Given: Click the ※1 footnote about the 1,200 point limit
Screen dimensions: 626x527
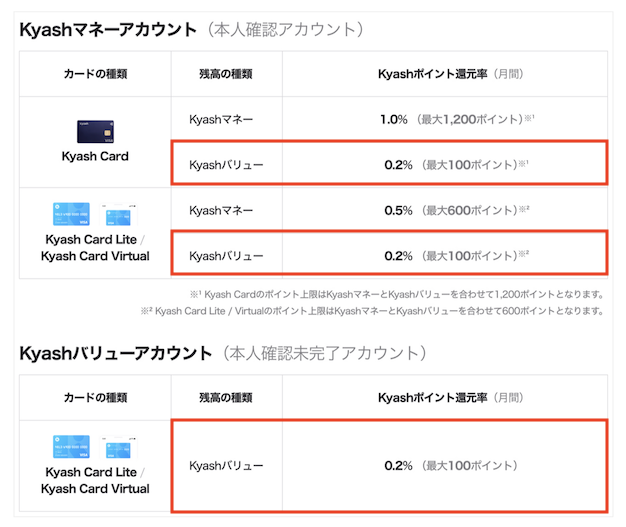Looking at the screenshot, I should (x=396, y=294).
